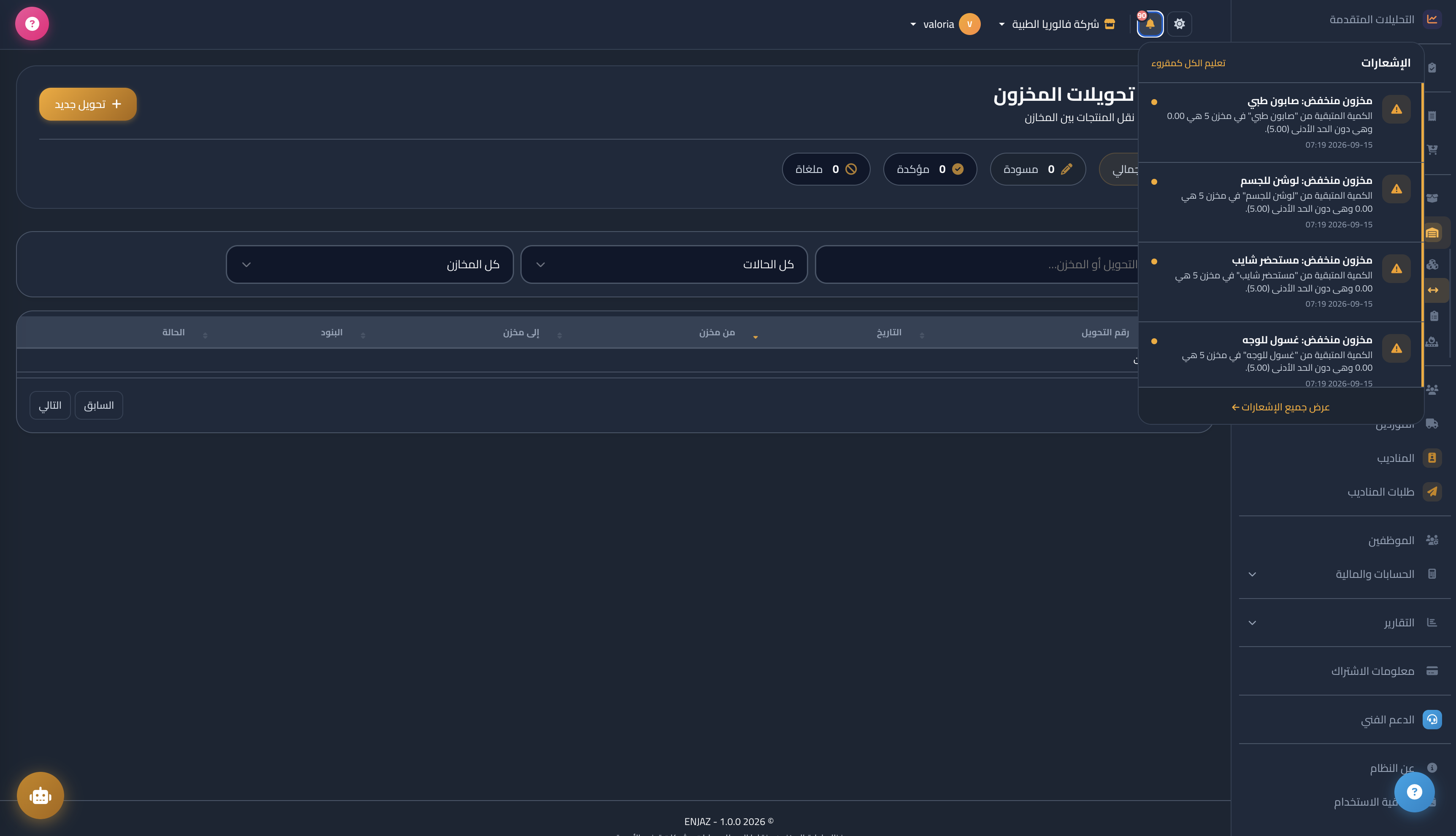Open the شركة فالوريا الطبية company menu
The height and width of the screenshot is (836, 1456).
1057,24
